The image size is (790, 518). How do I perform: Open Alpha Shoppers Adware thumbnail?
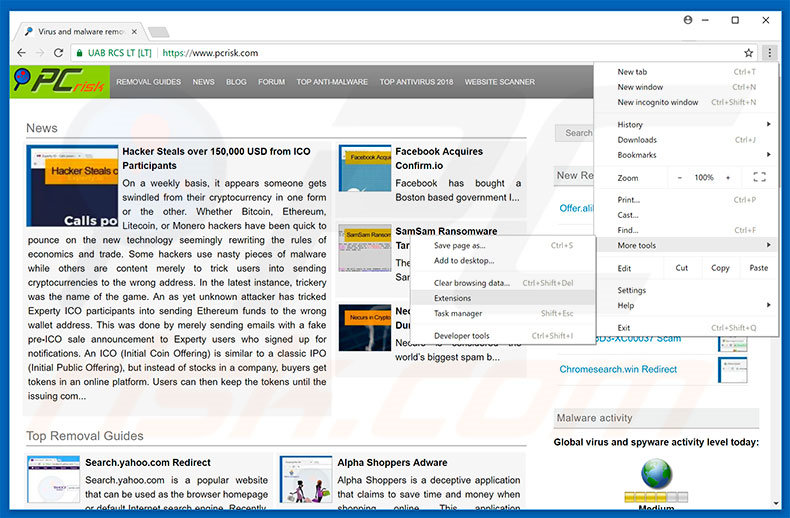pyautogui.click(x=306, y=479)
